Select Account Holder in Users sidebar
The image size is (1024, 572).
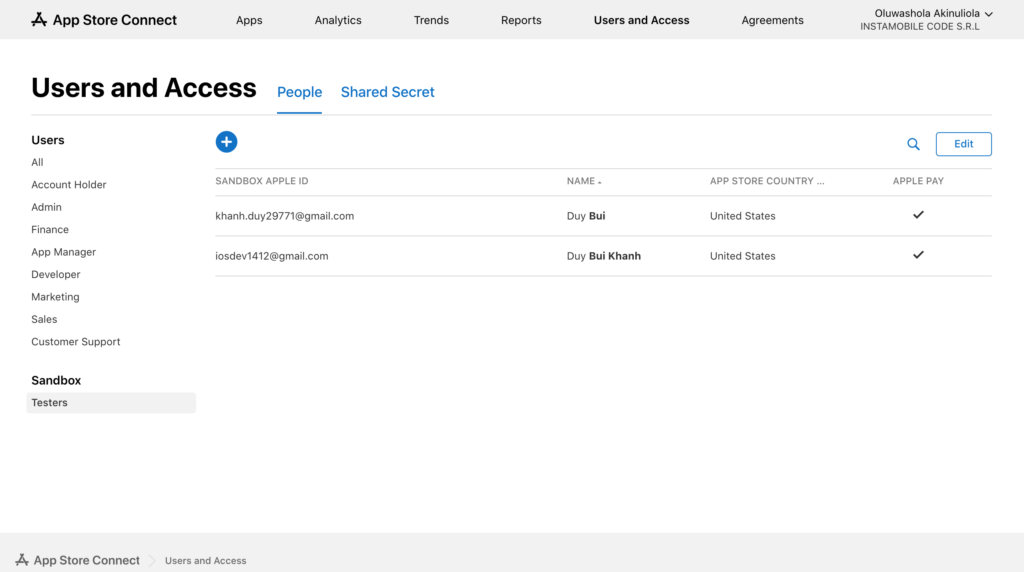click(x=69, y=185)
